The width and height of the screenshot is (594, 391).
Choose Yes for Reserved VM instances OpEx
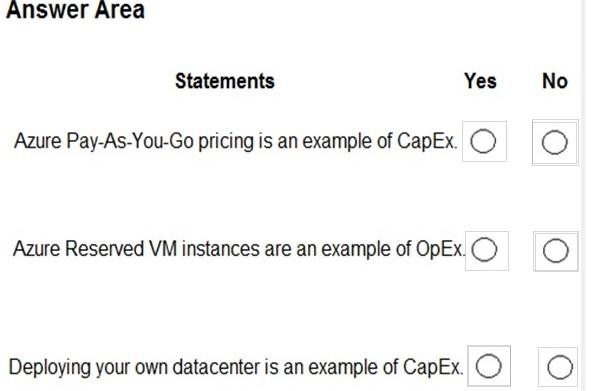[484, 250]
